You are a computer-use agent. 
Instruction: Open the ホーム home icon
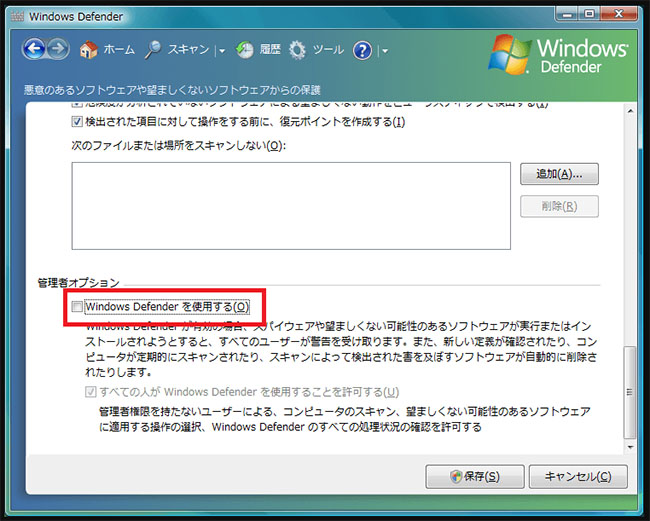click(x=88, y=50)
